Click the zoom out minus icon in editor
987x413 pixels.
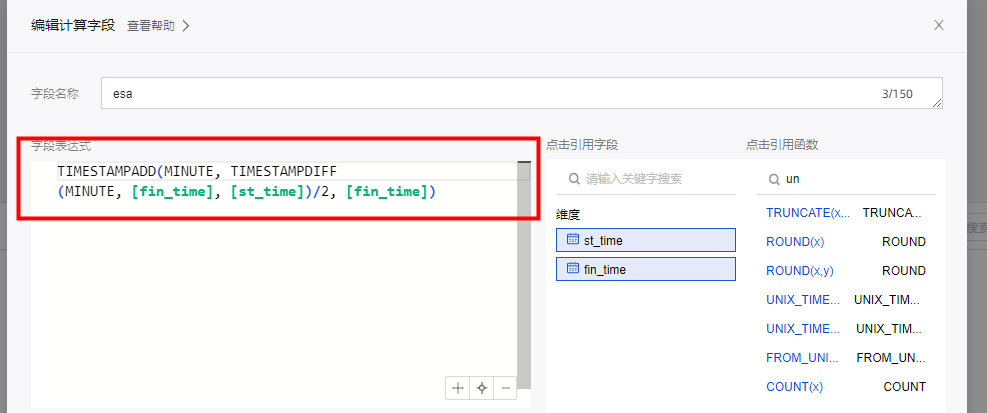point(506,388)
